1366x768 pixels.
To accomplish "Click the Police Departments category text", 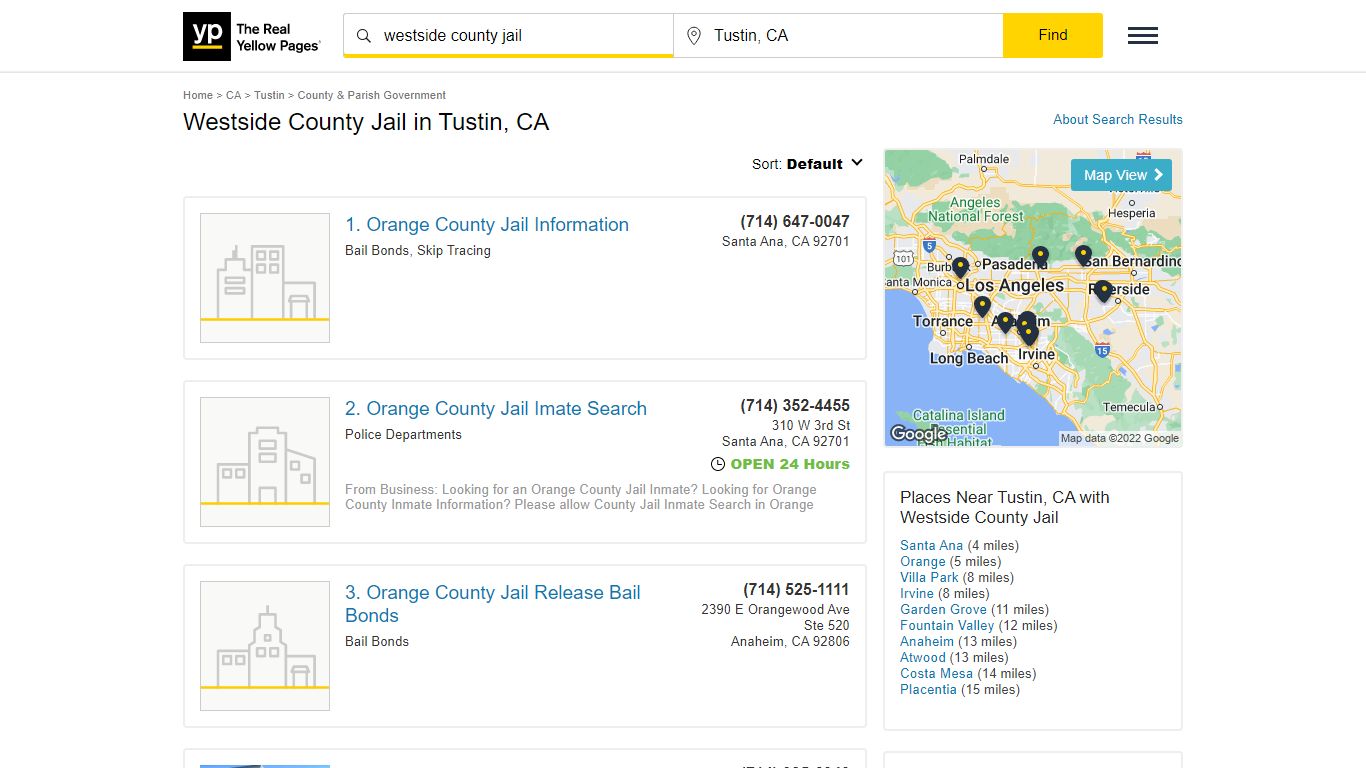I will coord(403,434).
